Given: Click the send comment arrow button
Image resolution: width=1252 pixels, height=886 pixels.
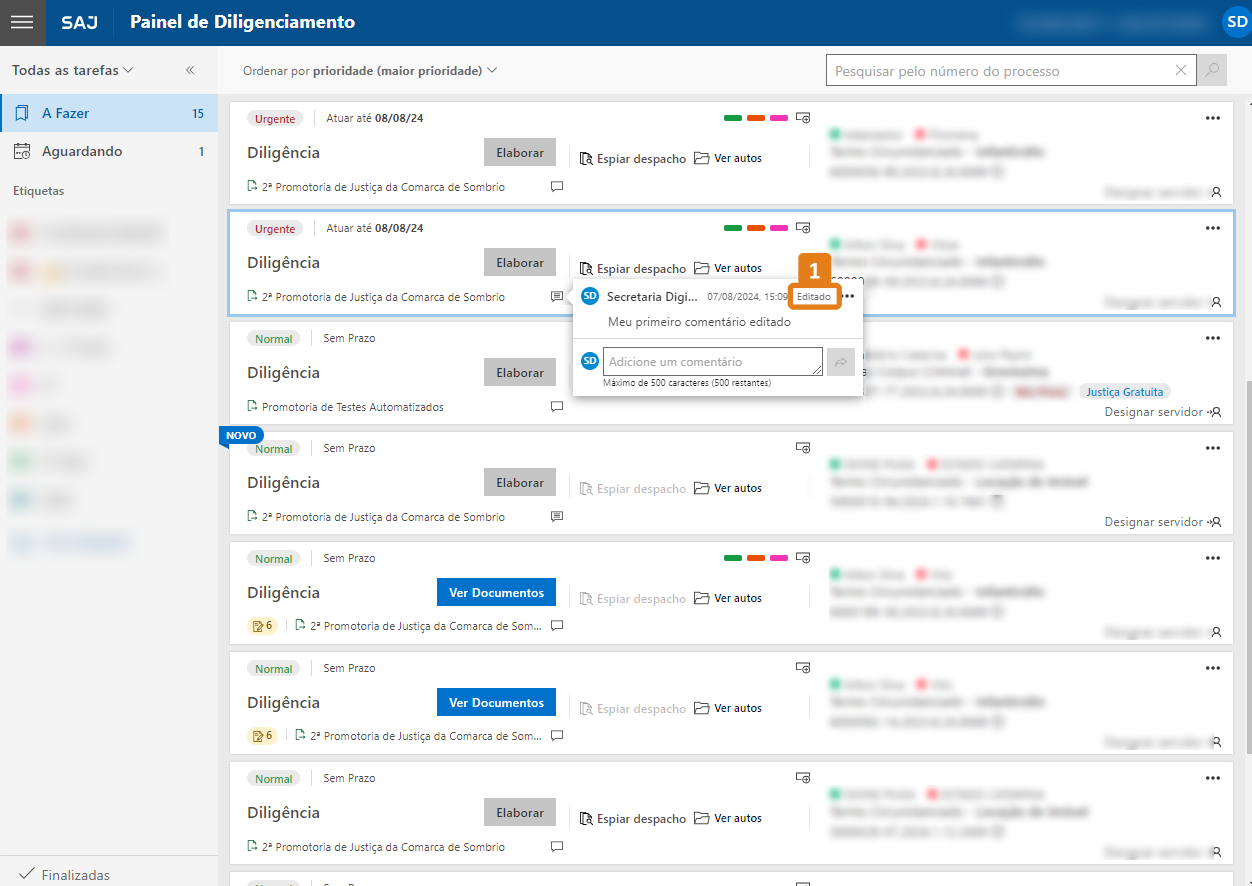Looking at the screenshot, I should point(841,362).
